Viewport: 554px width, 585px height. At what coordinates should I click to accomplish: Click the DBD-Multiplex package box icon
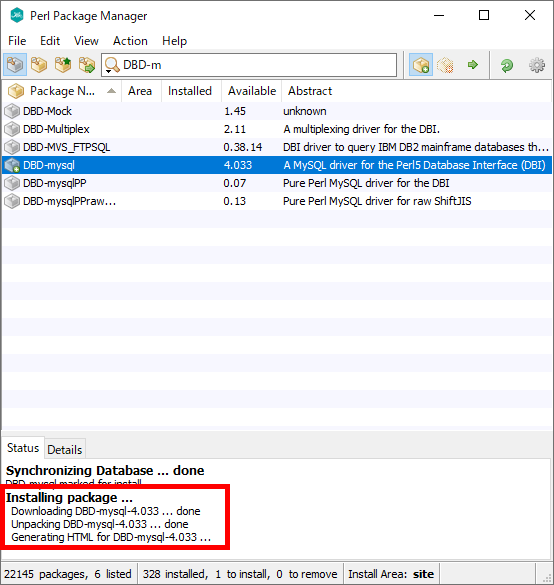(x=12, y=129)
